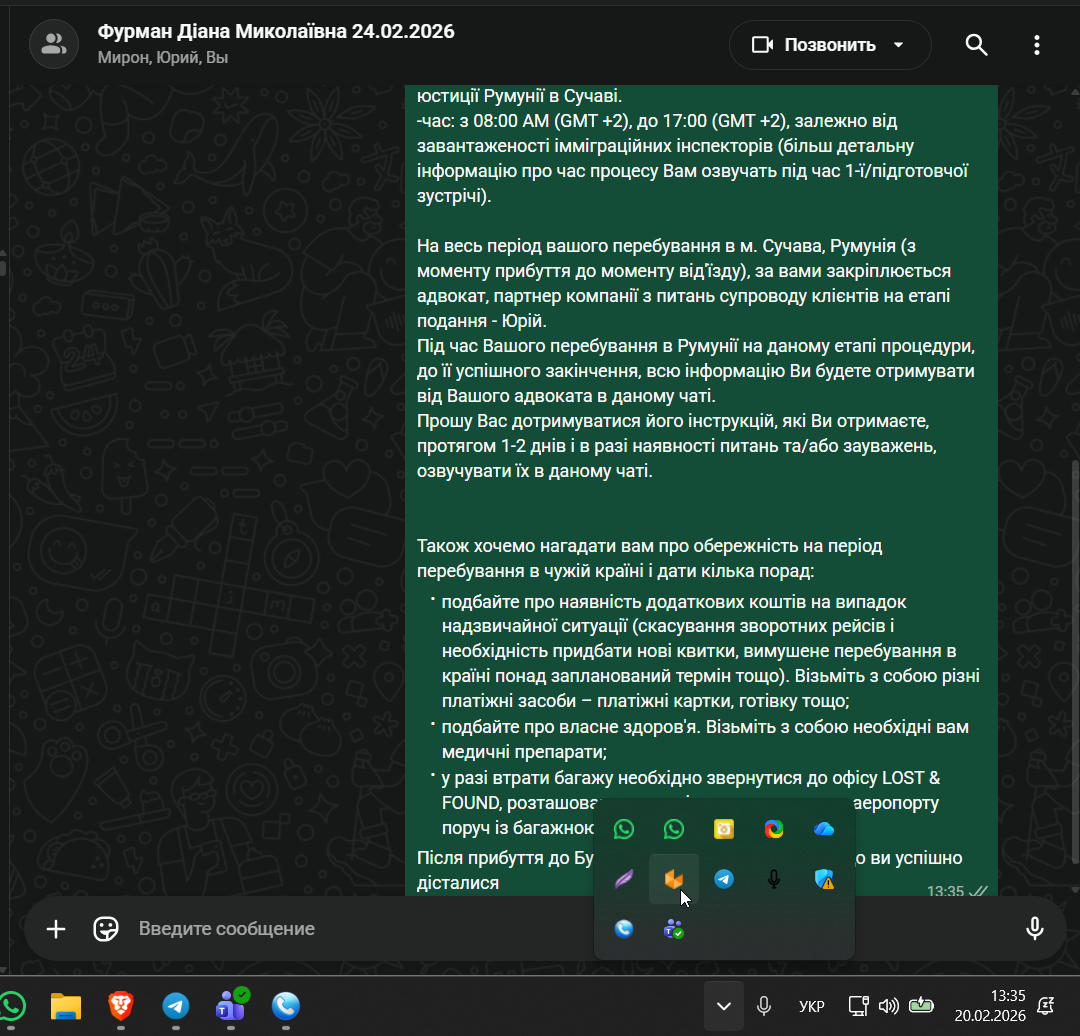Expand the Позвонить call options arrow
This screenshot has height=1036, width=1080.
click(898, 45)
